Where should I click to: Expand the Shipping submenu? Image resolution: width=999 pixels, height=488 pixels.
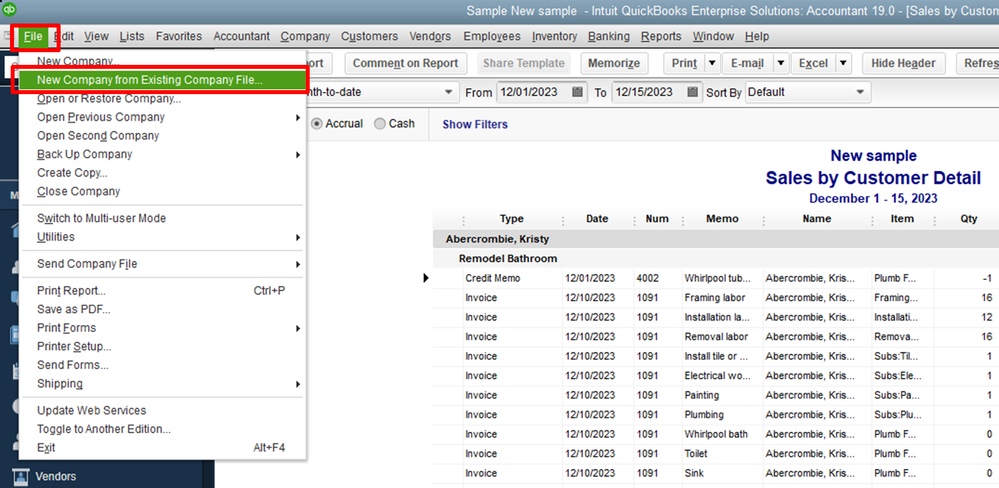pos(298,384)
